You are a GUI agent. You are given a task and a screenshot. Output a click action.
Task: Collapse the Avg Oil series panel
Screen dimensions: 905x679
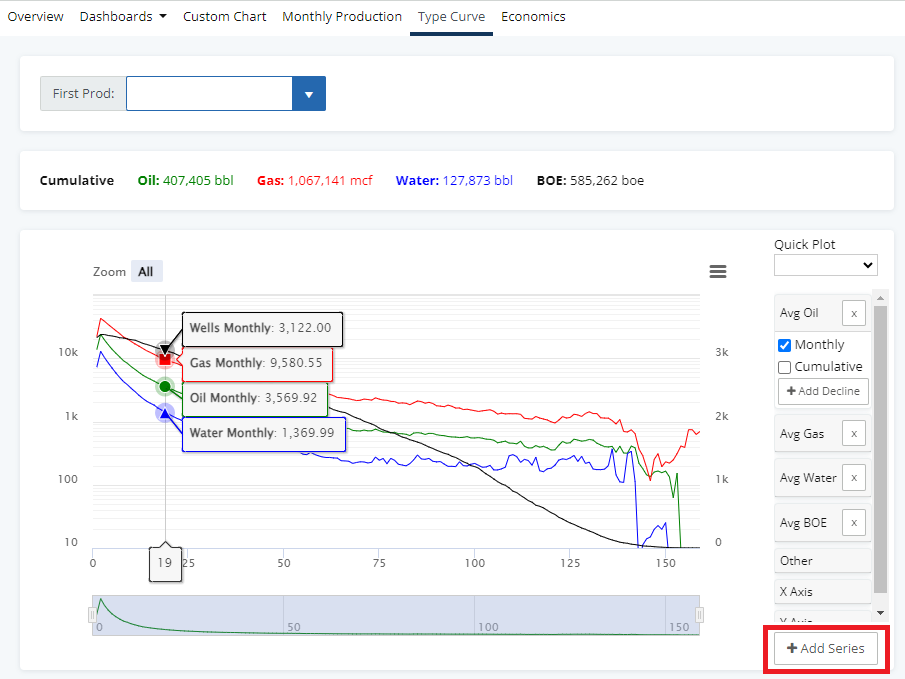point(799,313)
